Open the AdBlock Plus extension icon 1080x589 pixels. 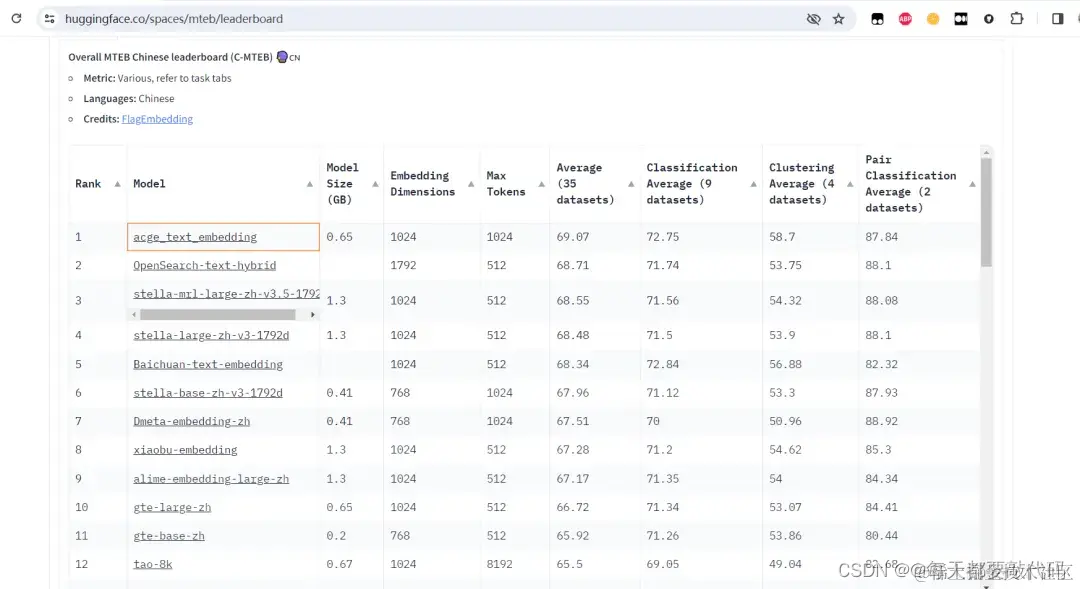pyautogui.click(x=905, y=19)
